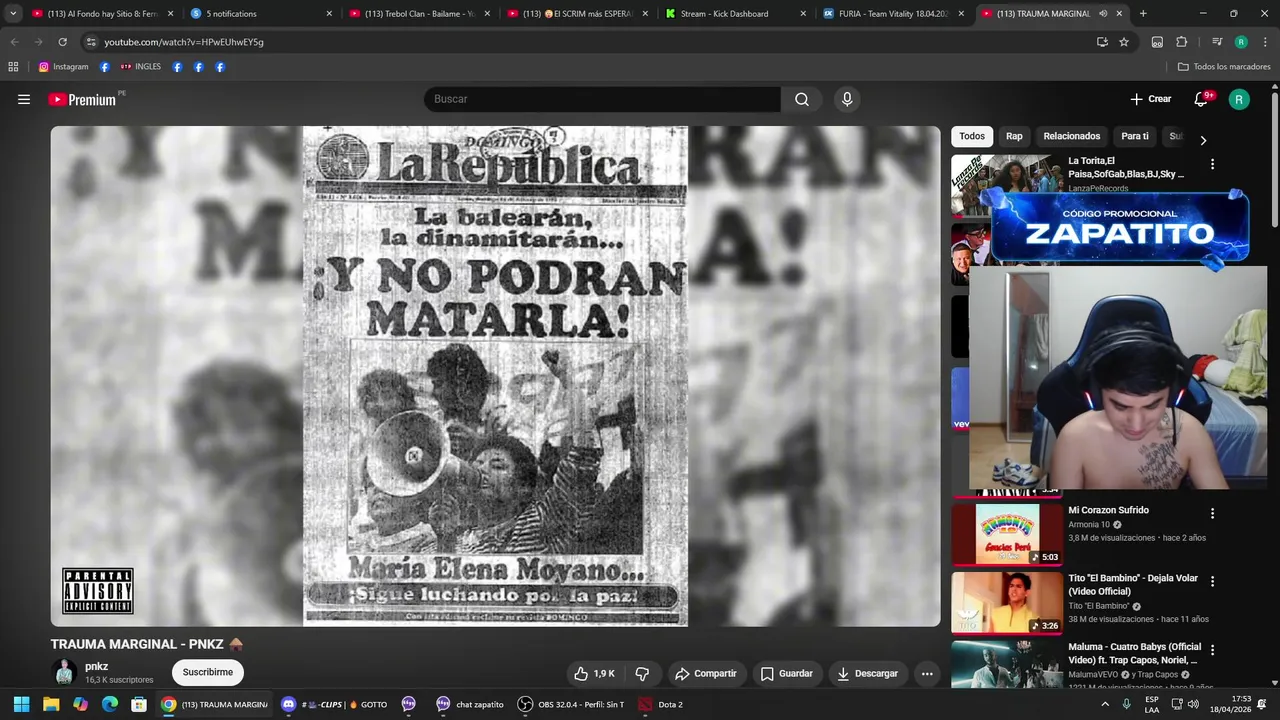Open more actions menu under the video
Image resolution: width=1280 pixels, height=720 pixels.
pyautogui.click(x=927, y=674)
